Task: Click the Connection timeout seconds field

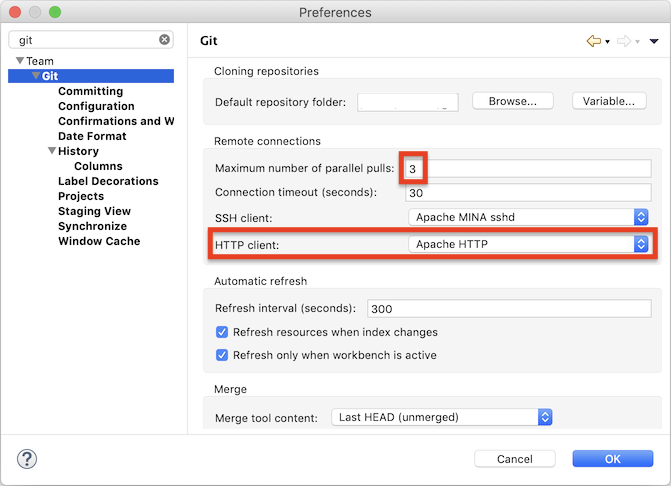Action: [528, 193]
